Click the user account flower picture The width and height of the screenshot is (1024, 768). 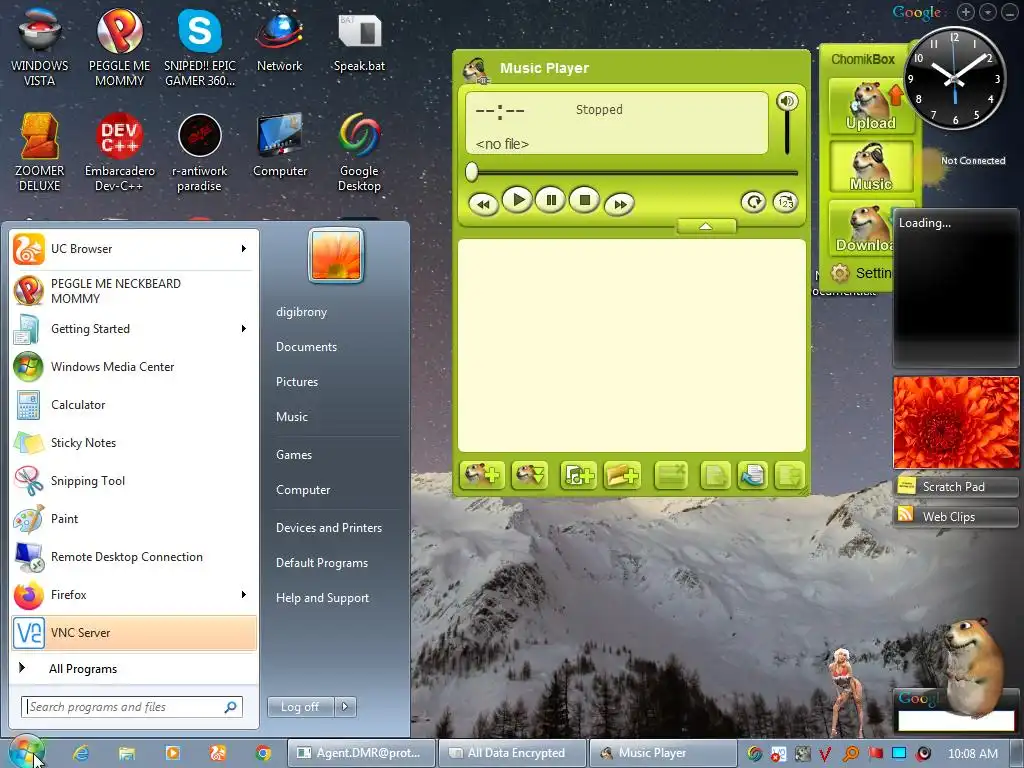pos(336,255)
